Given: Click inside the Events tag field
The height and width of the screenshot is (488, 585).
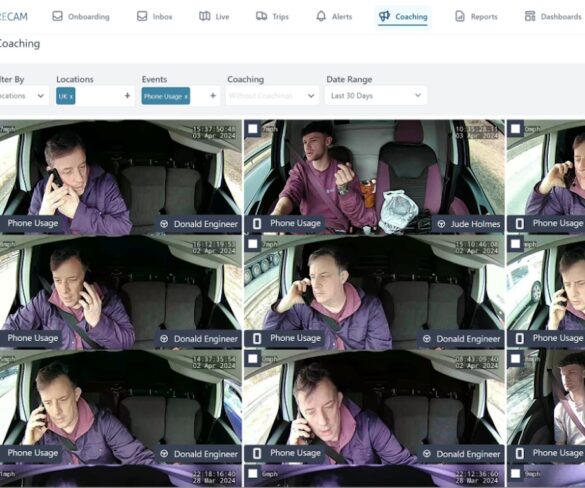Looking at the screenshot, I should pos(180,96).
